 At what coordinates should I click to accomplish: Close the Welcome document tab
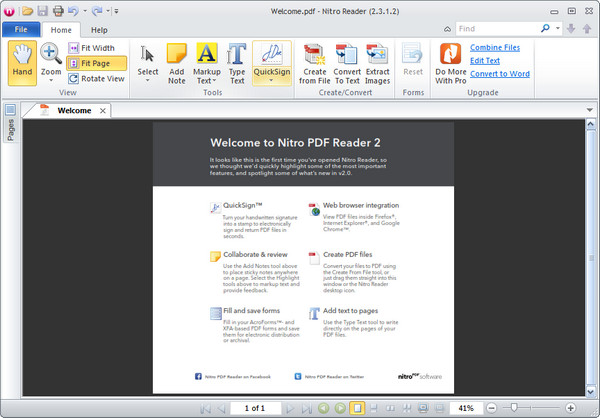pos(103,111)
